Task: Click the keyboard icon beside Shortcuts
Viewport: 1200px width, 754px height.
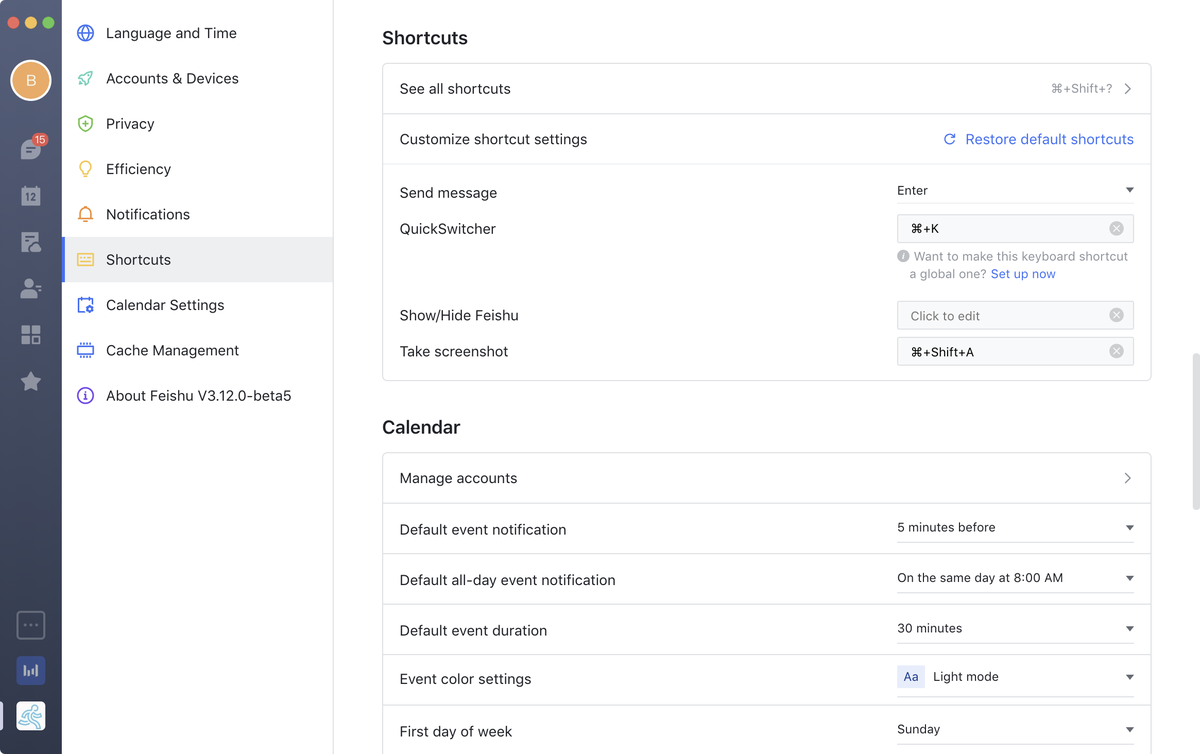Action: (x=86, y=260)
